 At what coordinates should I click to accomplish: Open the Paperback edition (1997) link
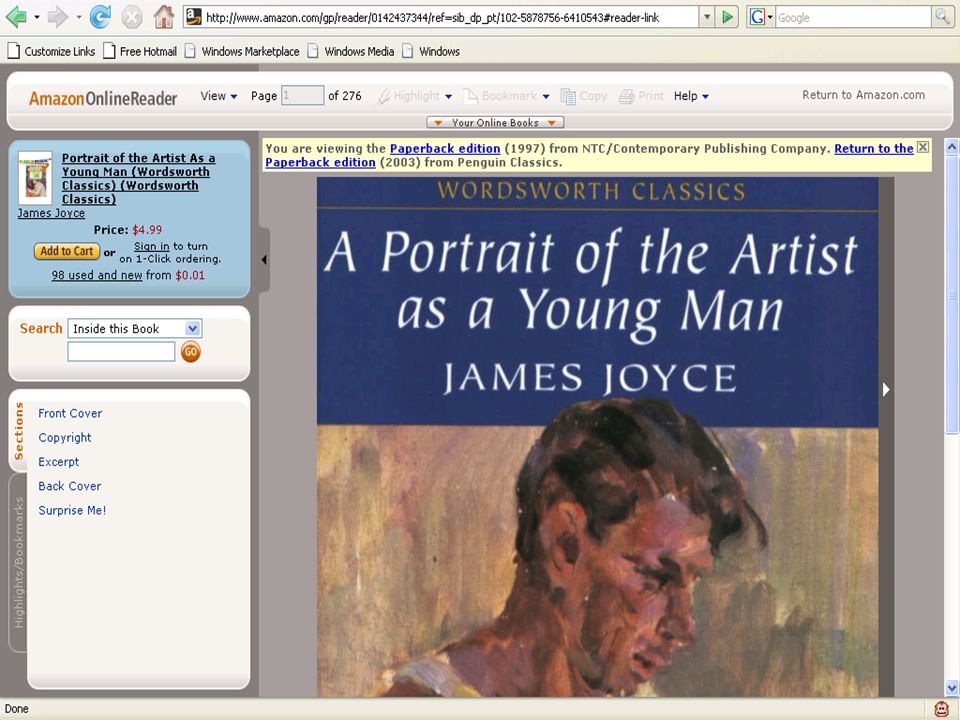point(445,148)
